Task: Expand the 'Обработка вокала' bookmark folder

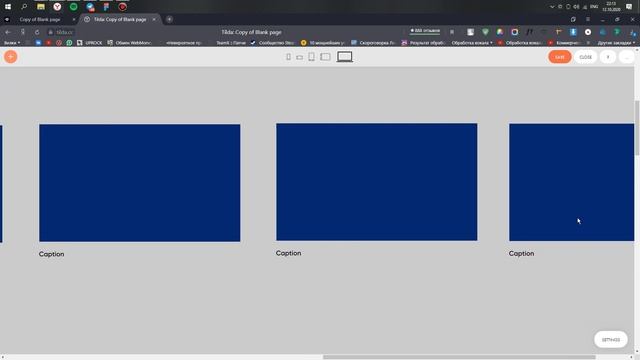Action: click(472, 42)
